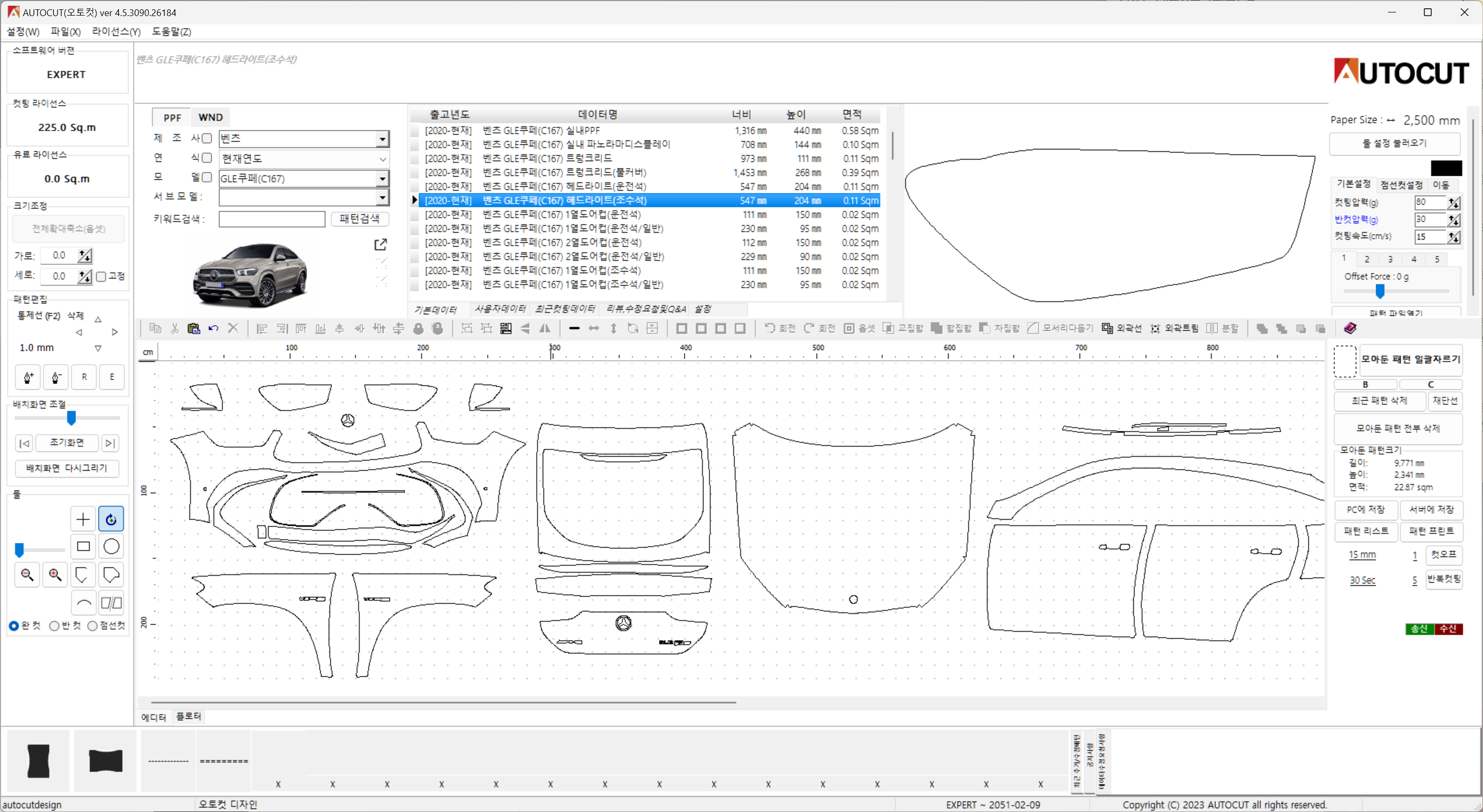Click the scissors cut icon

(x=174, y=328)
